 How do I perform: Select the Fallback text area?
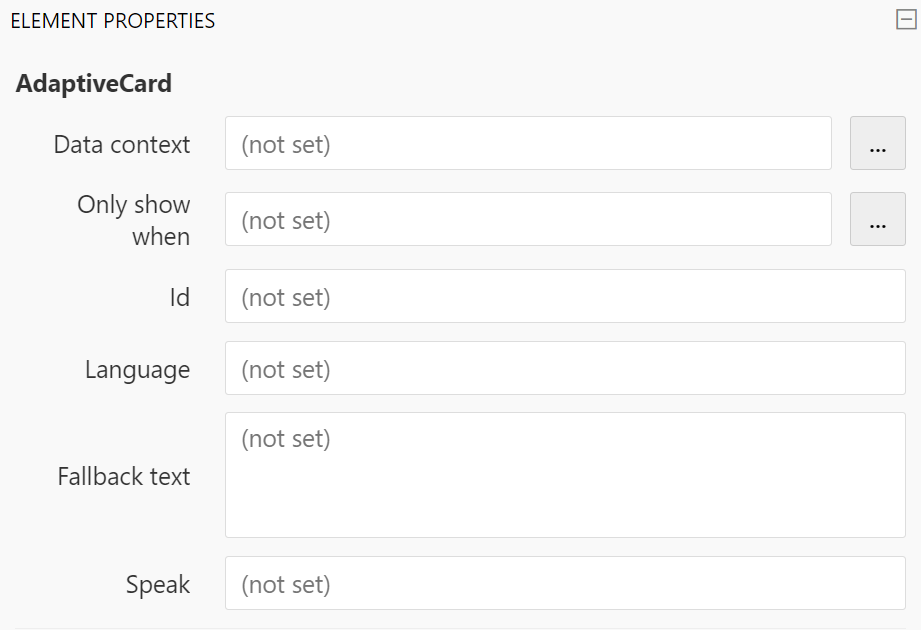(564, 474)
